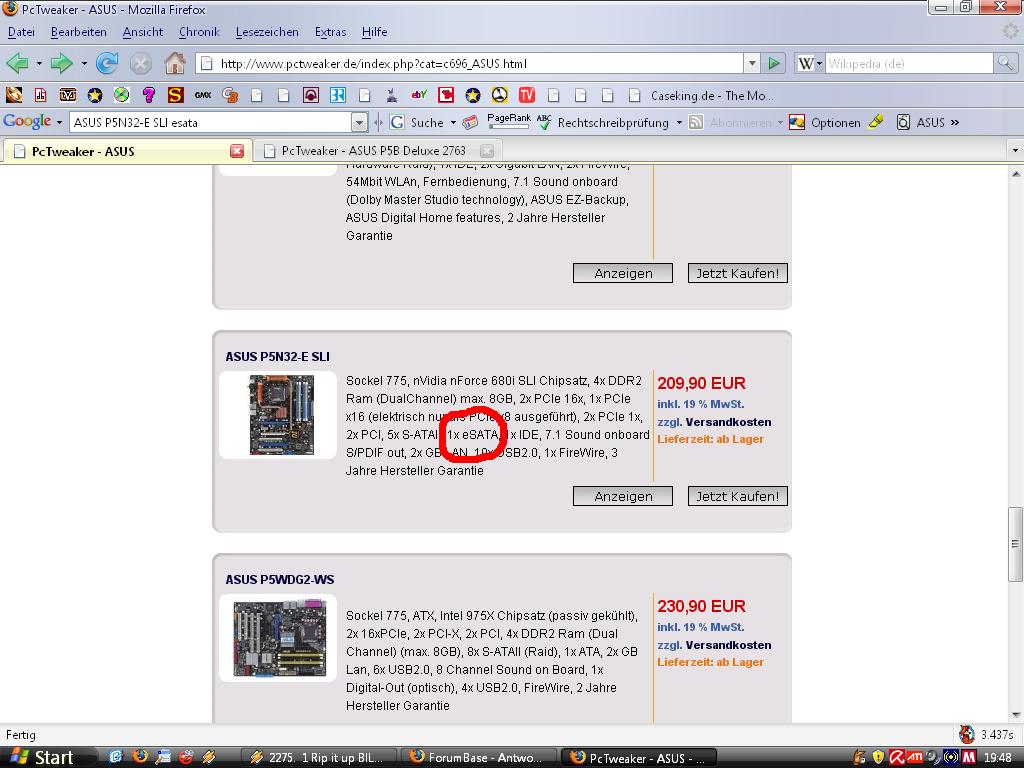Click the Rechtschreibprüfung ABC check icon
The image size is (1024, 768).
point(543,122)
